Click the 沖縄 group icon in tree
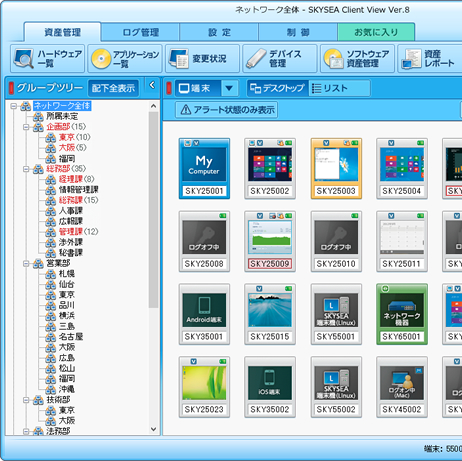The image size is (462, 461). coord(51,389)
